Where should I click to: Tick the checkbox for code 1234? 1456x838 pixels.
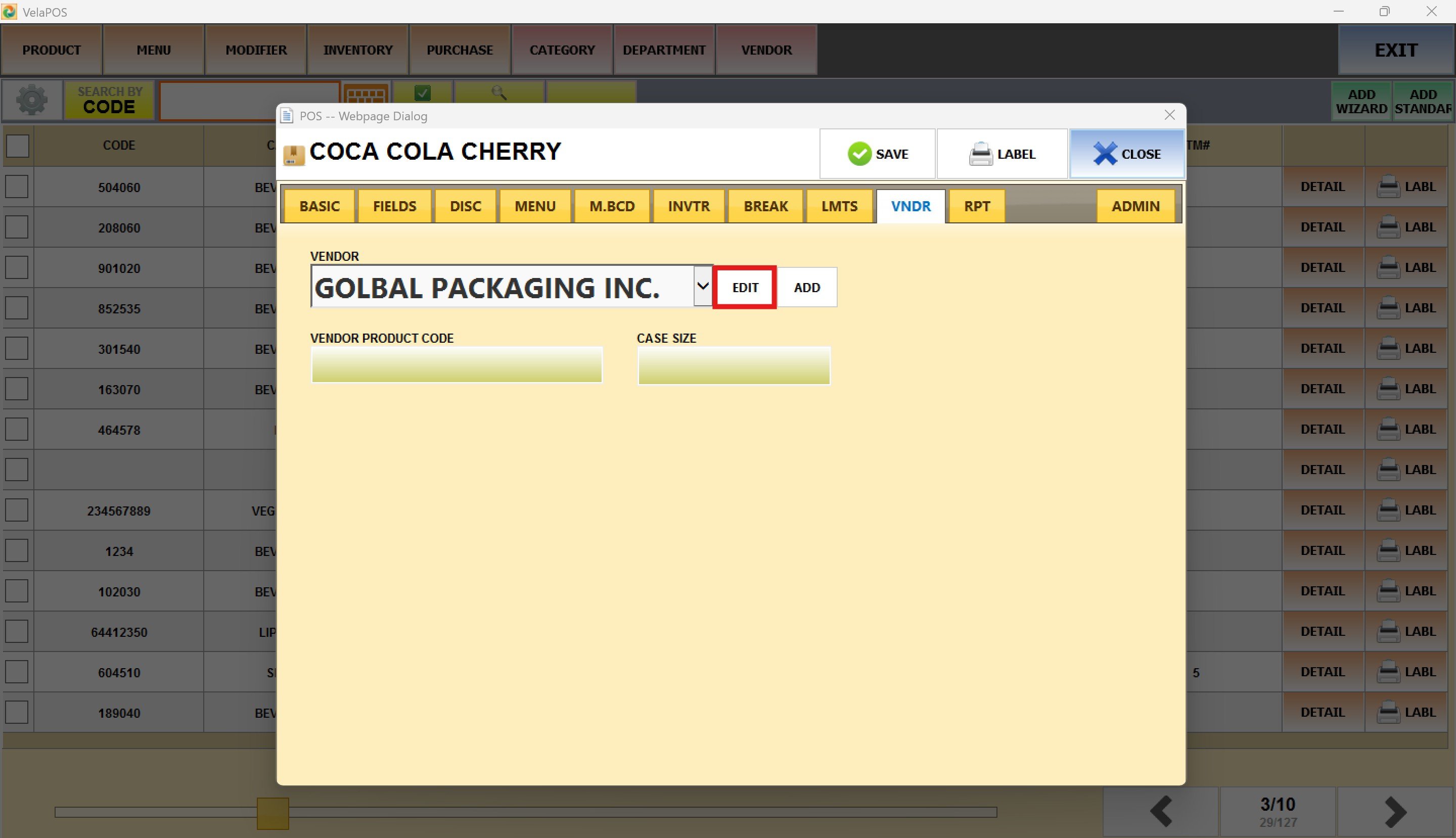pos(17,551)
